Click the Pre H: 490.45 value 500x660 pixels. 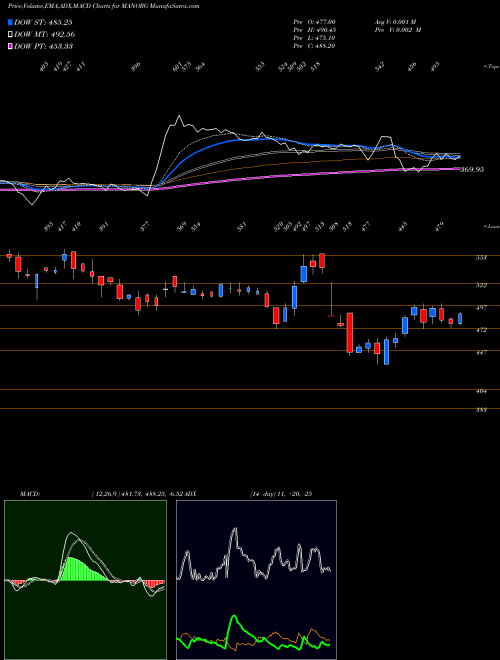pos(314,30)
